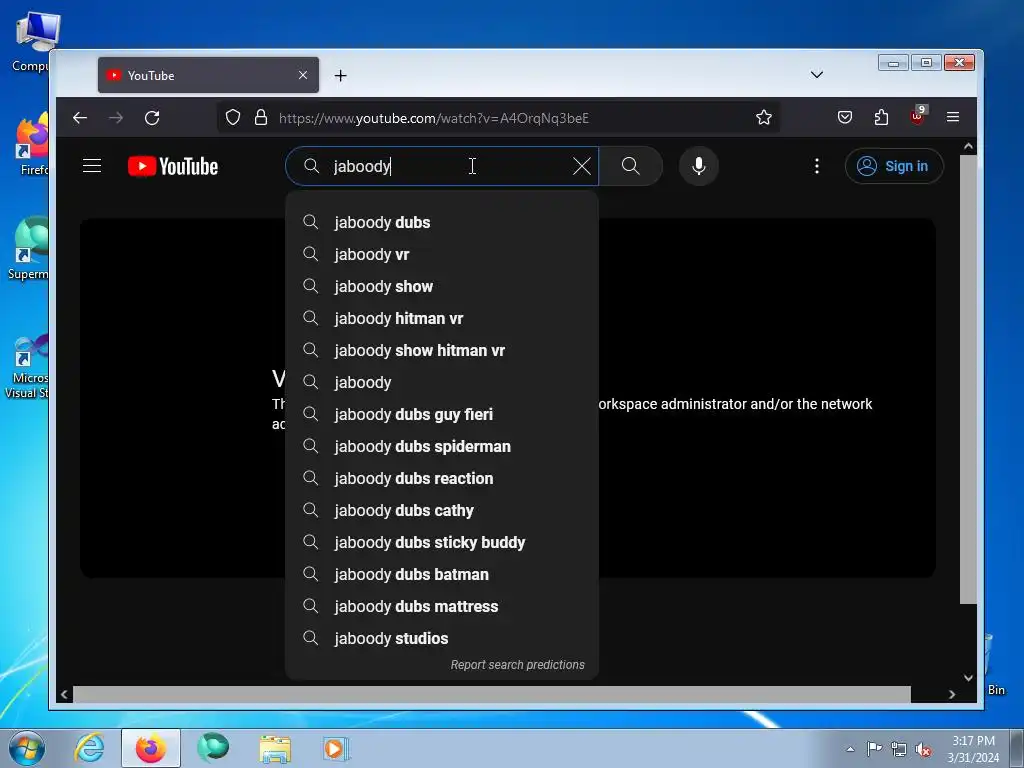
Task: Launch Internet Explorer from the taskbar
Action: (x=89, y=748)
